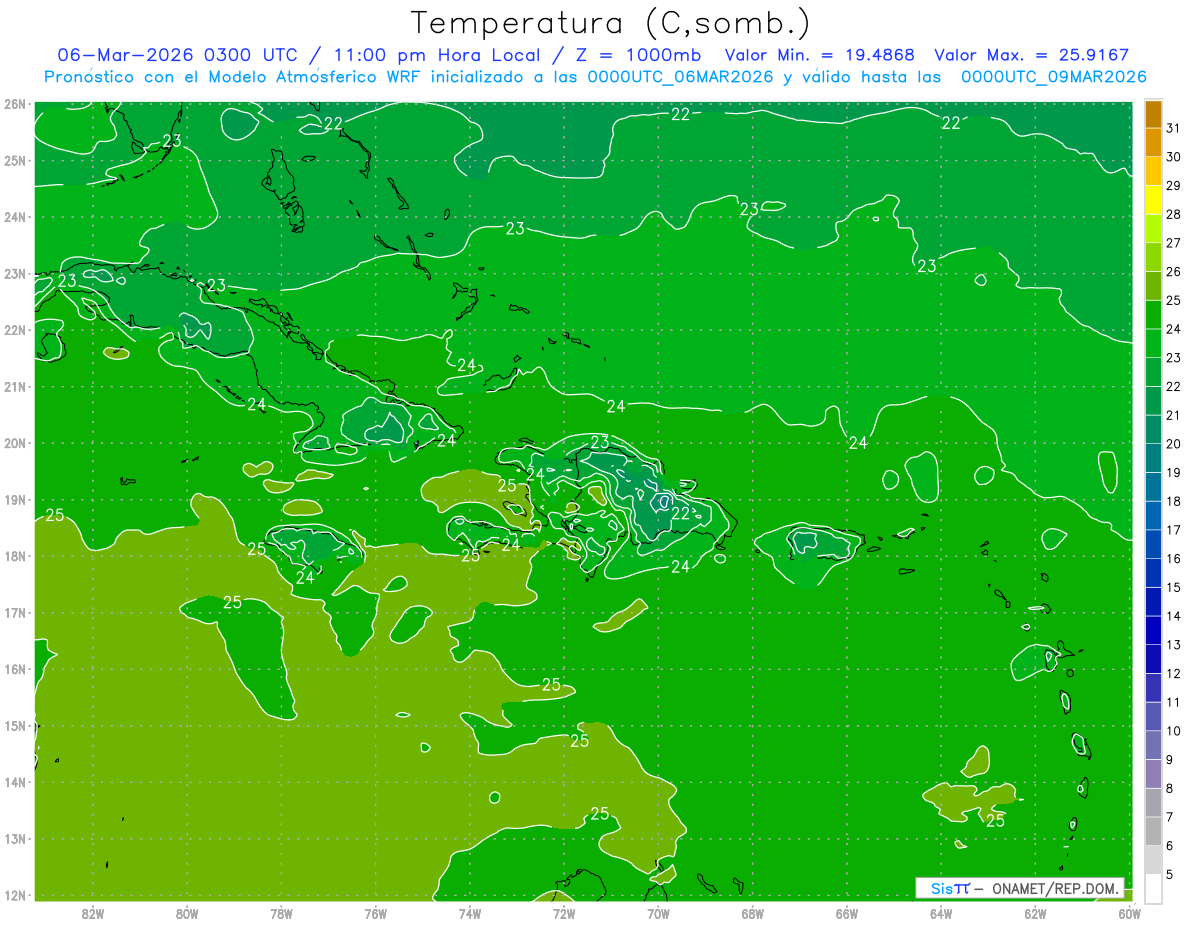The image size is (1200, 927).
Task: Click the '62W' longitude label
Action: (x=1036, y=913)
